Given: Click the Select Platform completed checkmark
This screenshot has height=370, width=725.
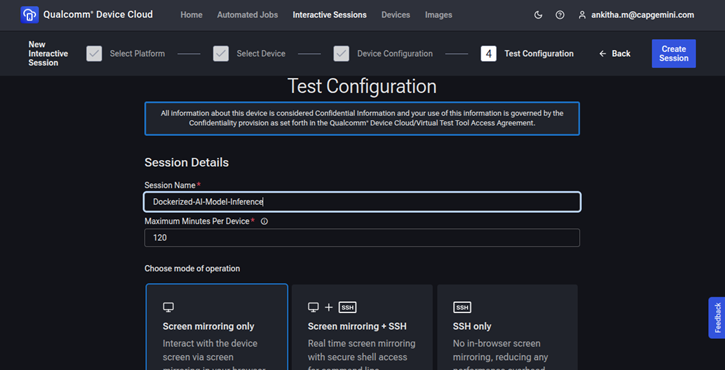Looking at the screenshot, I should [94, 54].
